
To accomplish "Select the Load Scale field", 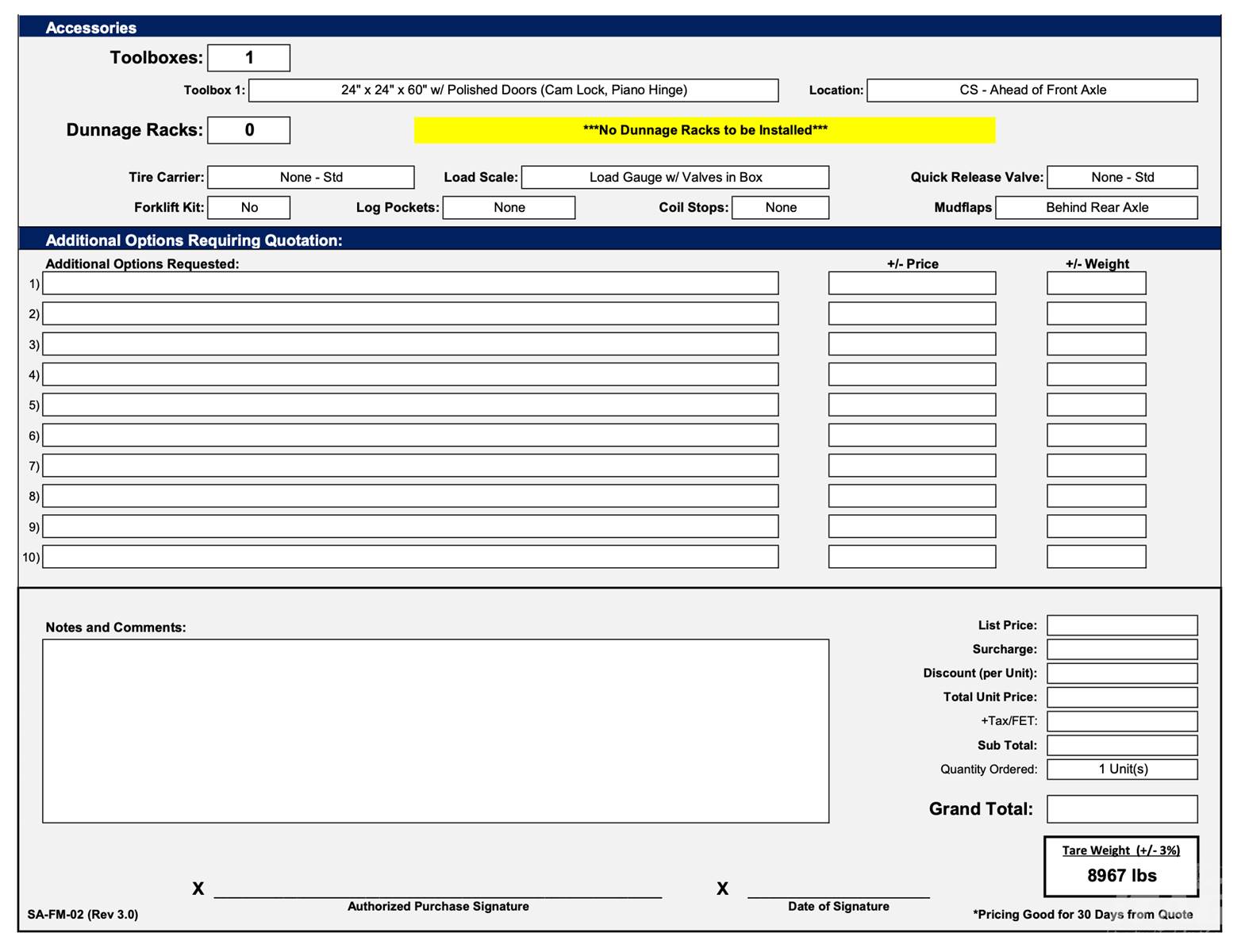I will point(674,177).
